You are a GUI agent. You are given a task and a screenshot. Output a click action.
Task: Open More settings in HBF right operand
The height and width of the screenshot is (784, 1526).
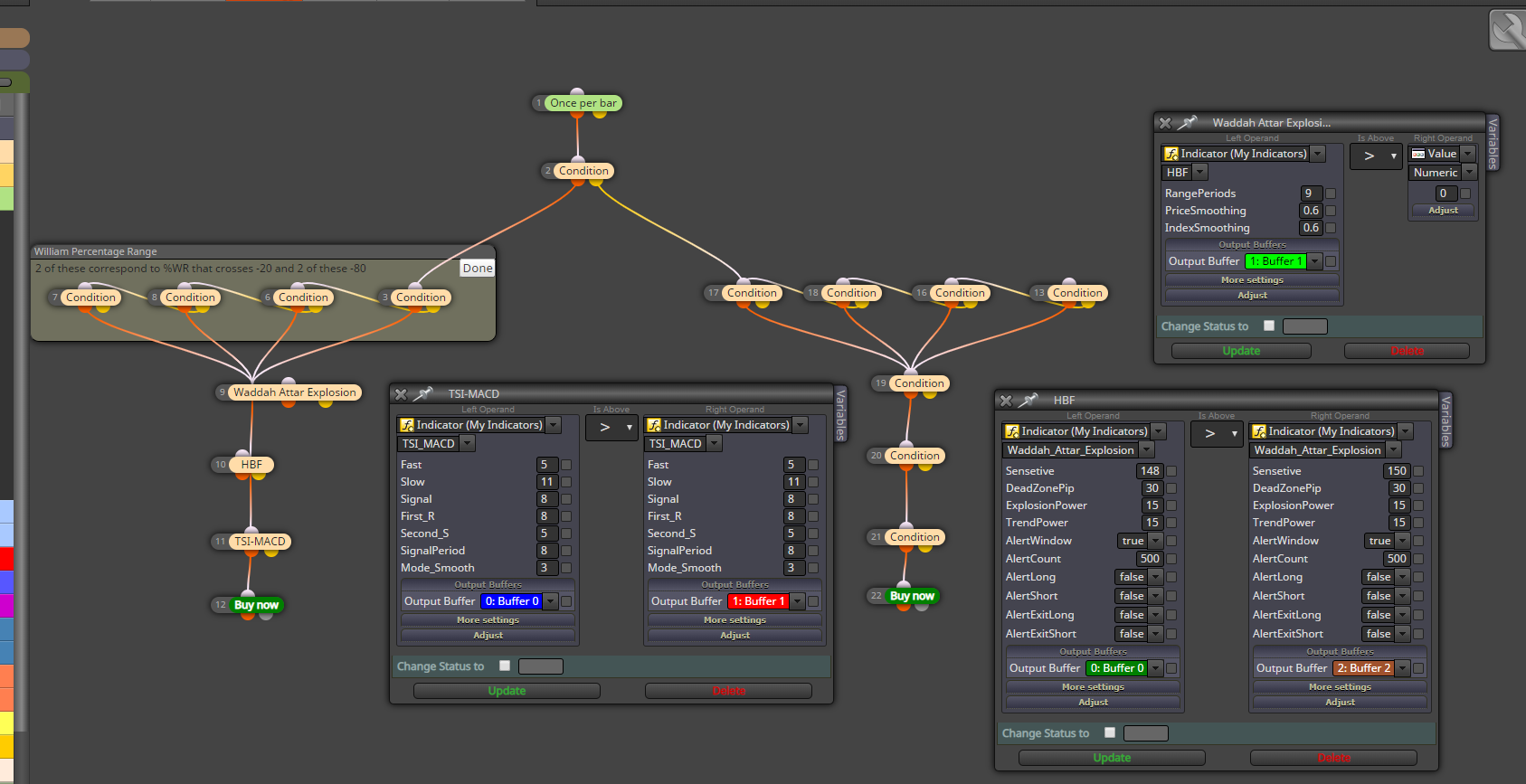(x=1340, y=687)
